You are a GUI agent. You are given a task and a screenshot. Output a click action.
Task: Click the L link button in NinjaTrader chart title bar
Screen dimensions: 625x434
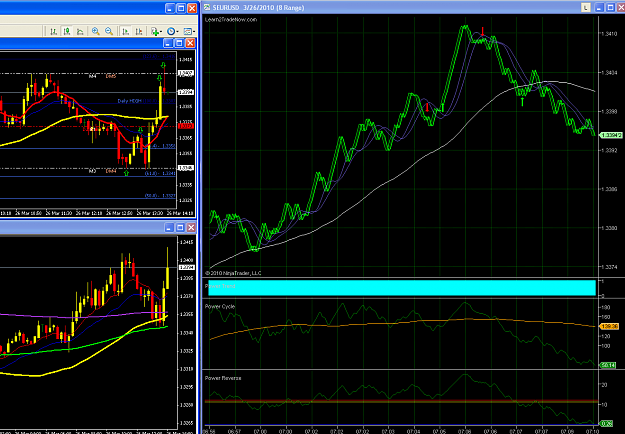click(x=586, y=8)
